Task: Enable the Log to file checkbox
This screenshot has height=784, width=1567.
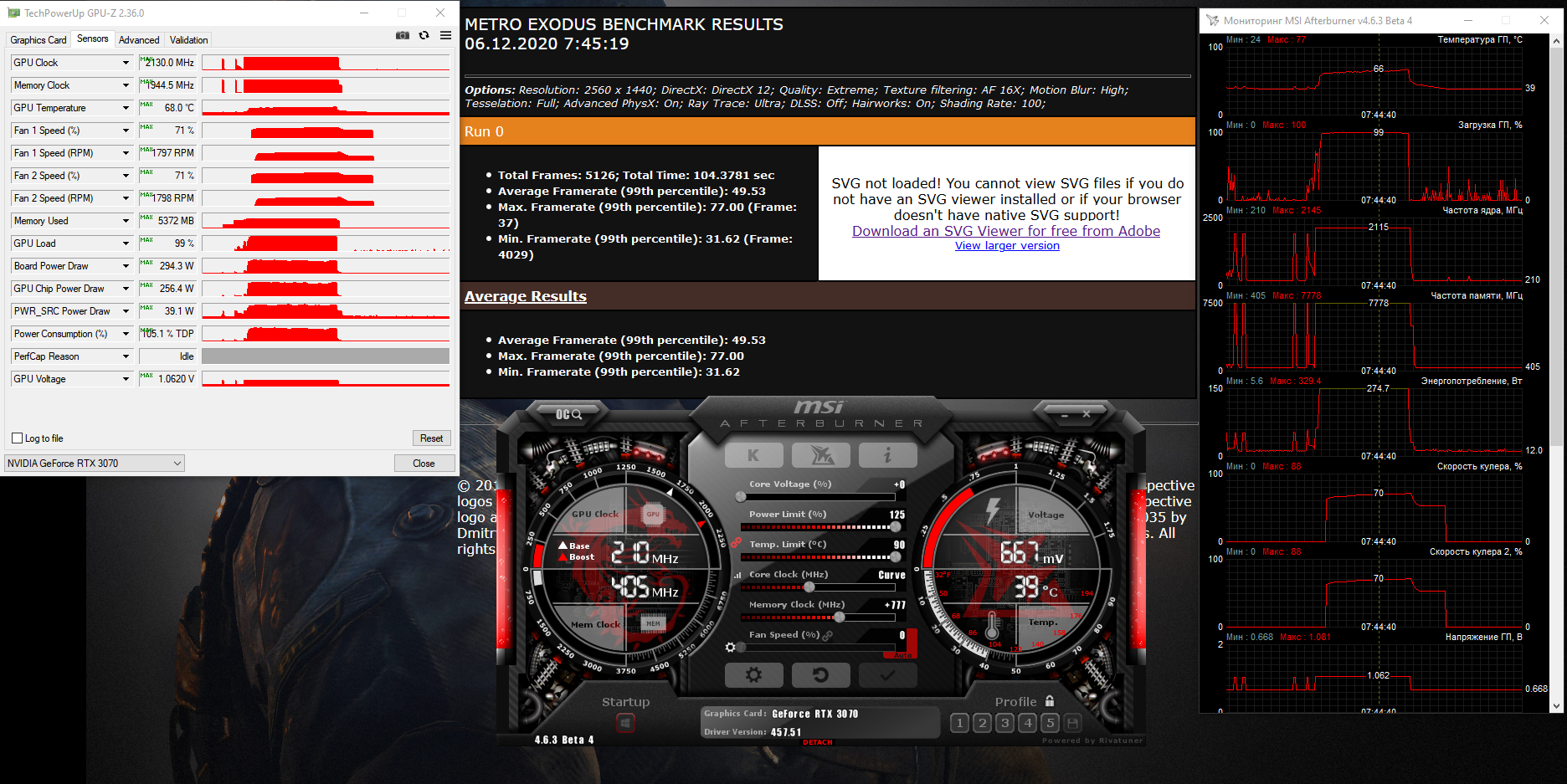Action: (x=17, y=438)
